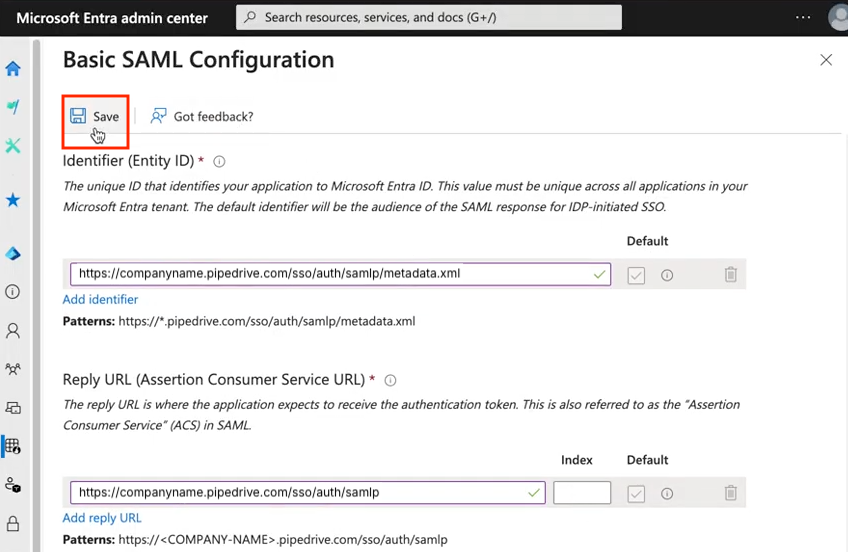Click the Save button in toolbar
848x552 pixels.
pos(95,117)
